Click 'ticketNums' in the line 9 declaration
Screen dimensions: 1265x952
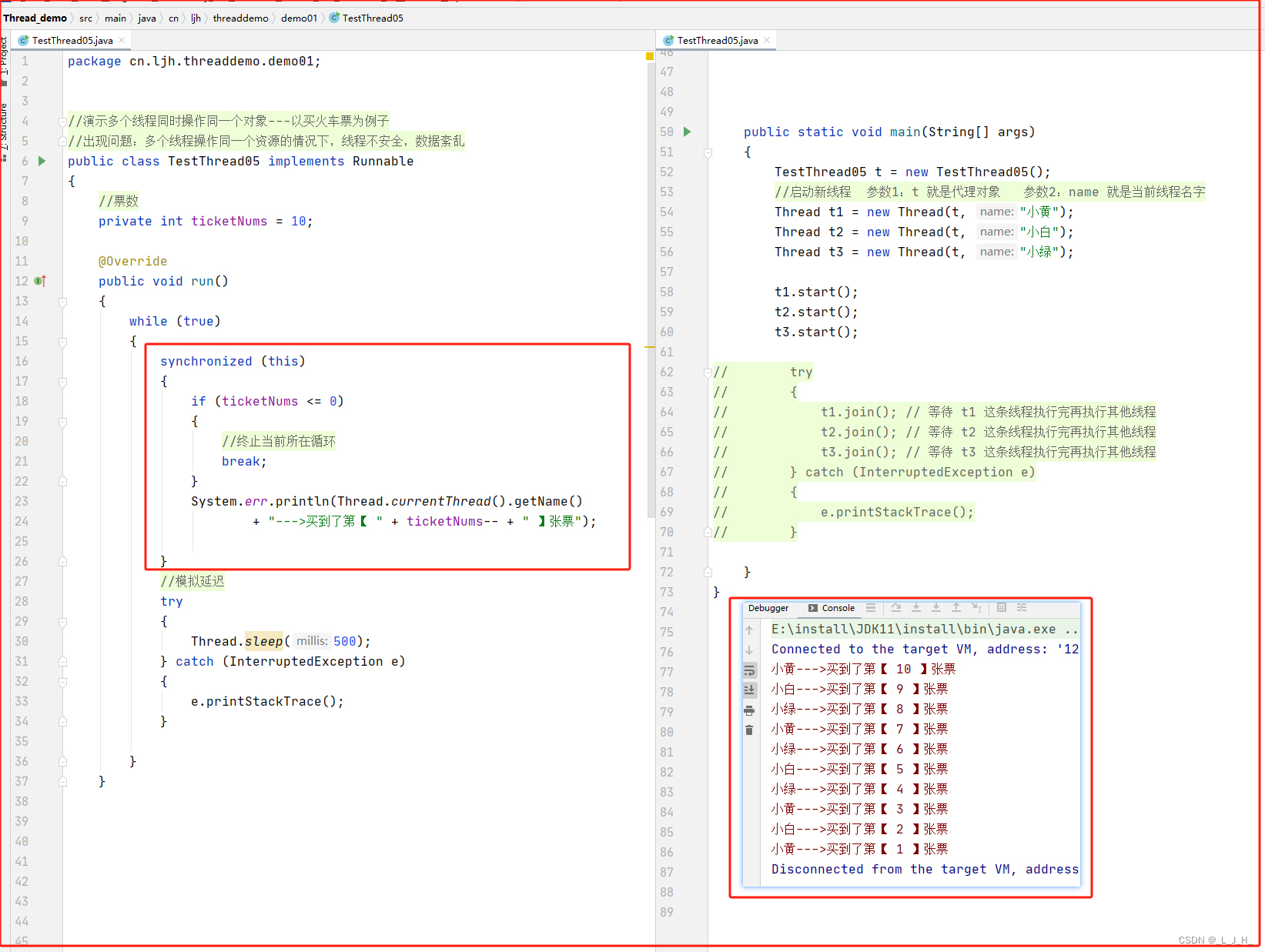tap(229, 222)
